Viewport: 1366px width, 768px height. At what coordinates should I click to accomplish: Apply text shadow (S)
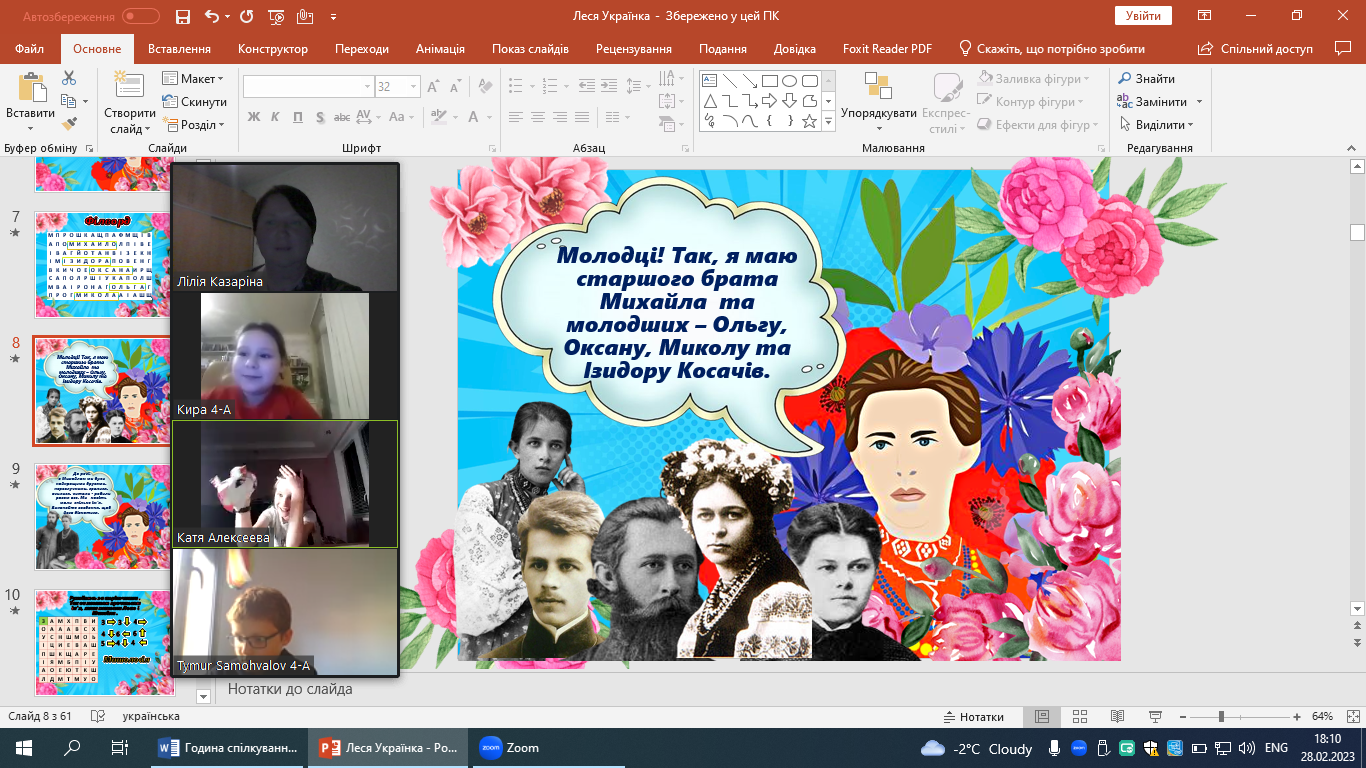[320, 117]
